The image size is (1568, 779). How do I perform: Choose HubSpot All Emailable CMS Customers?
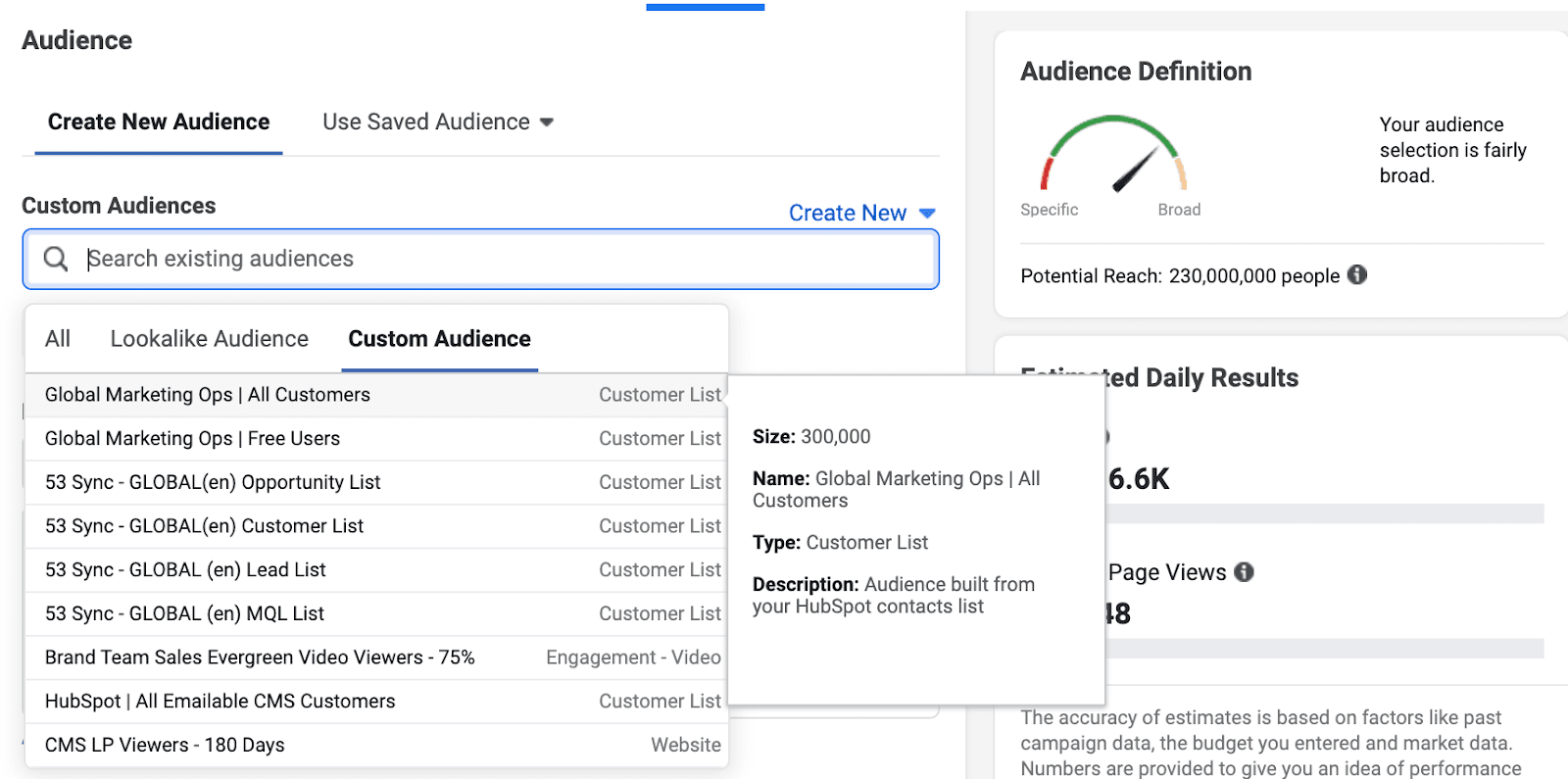tap(220, 702)
